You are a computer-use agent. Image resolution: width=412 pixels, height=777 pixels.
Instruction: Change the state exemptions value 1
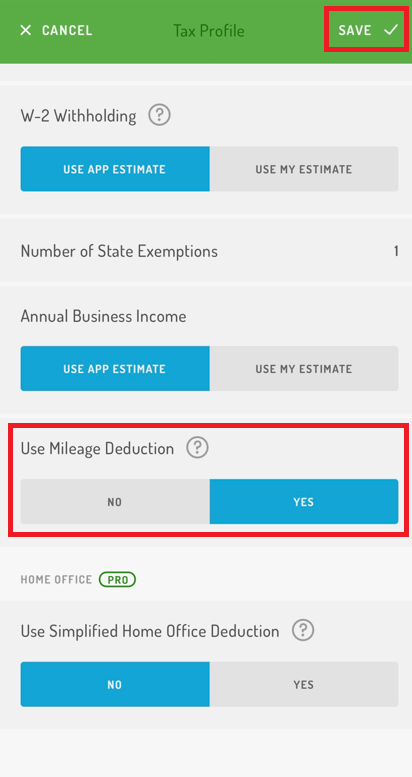396,251
